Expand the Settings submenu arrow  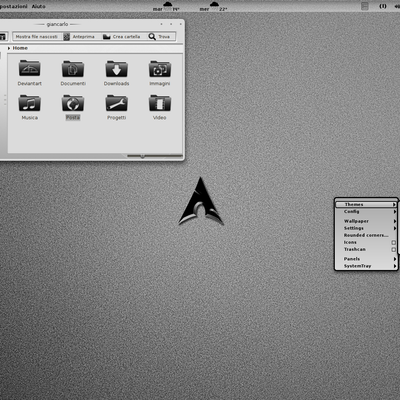pyautogui.click(x=394, y=228)
